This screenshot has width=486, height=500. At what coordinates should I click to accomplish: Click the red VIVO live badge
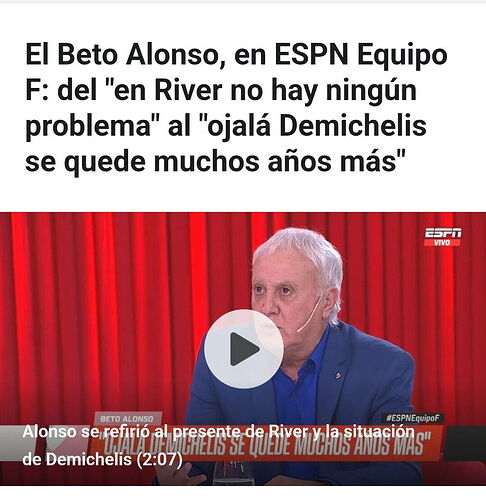442,243
